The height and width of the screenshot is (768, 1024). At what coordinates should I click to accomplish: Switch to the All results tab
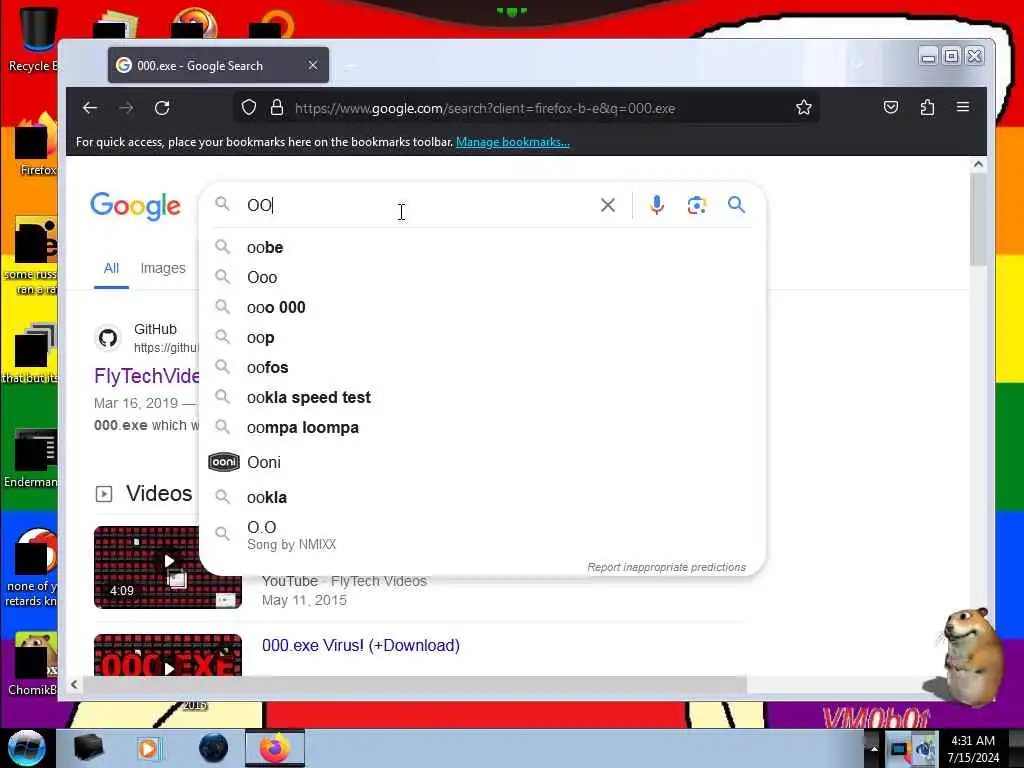click(111, 268)
